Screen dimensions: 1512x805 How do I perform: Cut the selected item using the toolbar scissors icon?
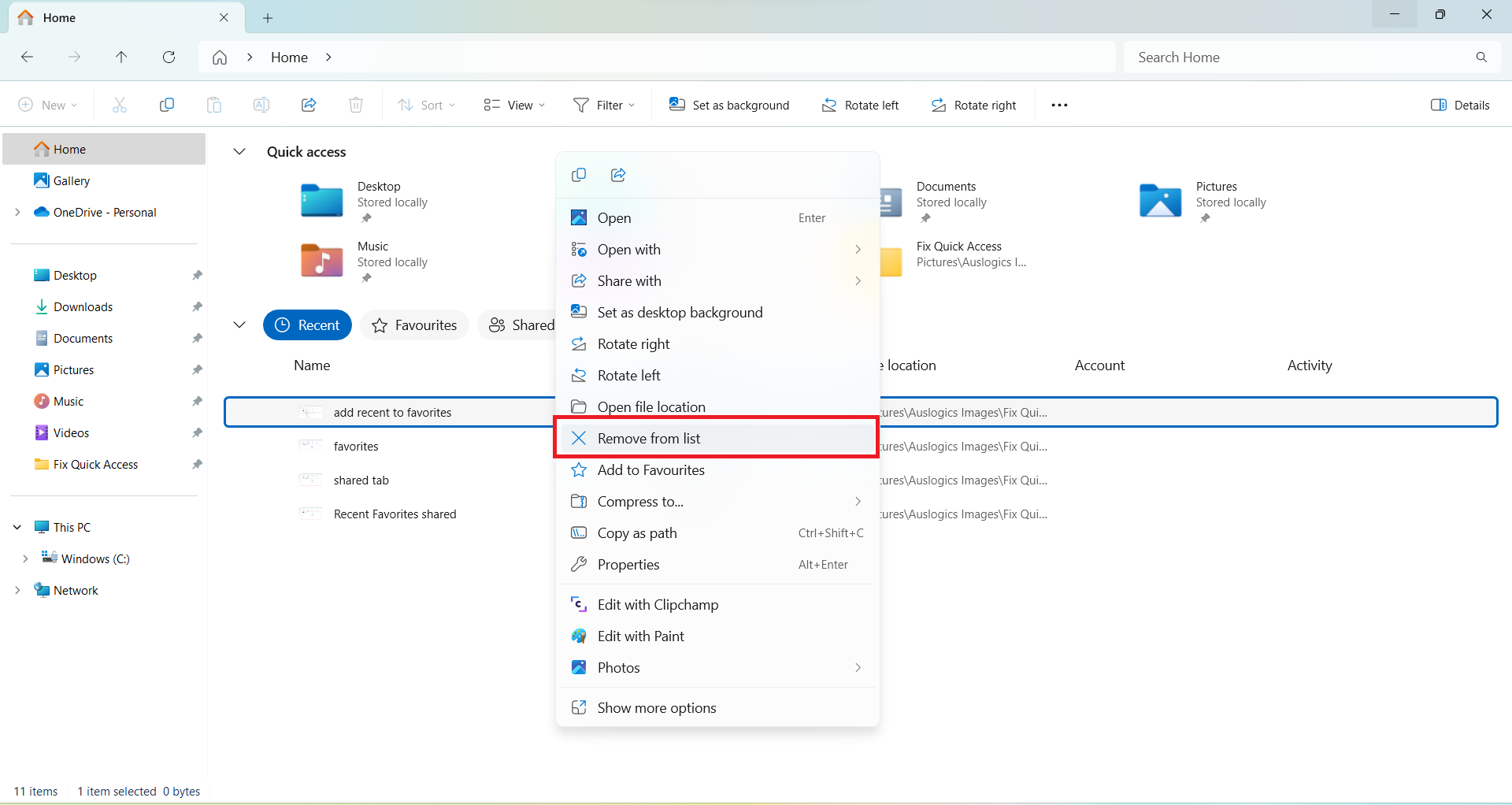tap(119, 104)
